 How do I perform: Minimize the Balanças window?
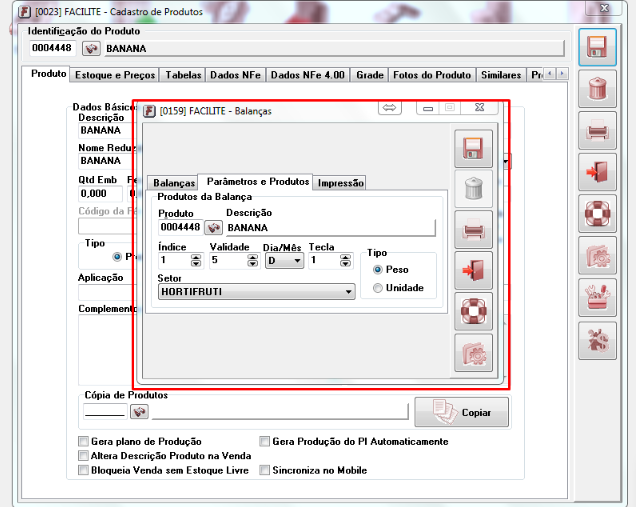pyautogui.click(x=428, y=107)
